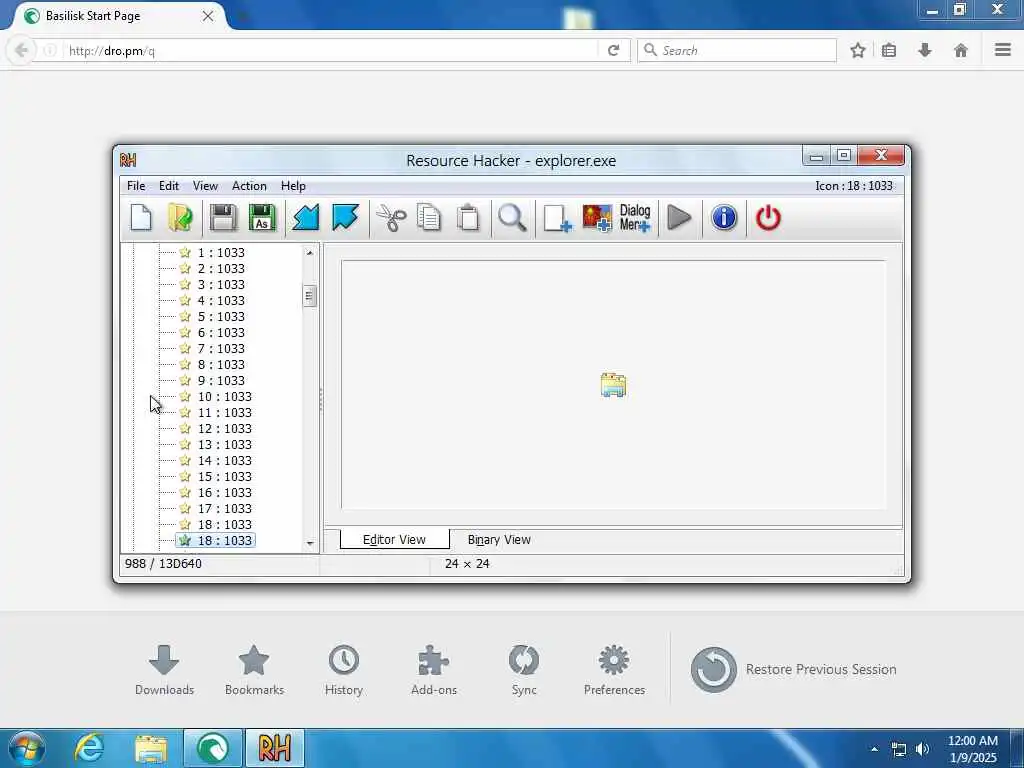This screenshot has width=1024, height=768.
Task: Switch to the Editor View tab
Action: coord(394,539)
